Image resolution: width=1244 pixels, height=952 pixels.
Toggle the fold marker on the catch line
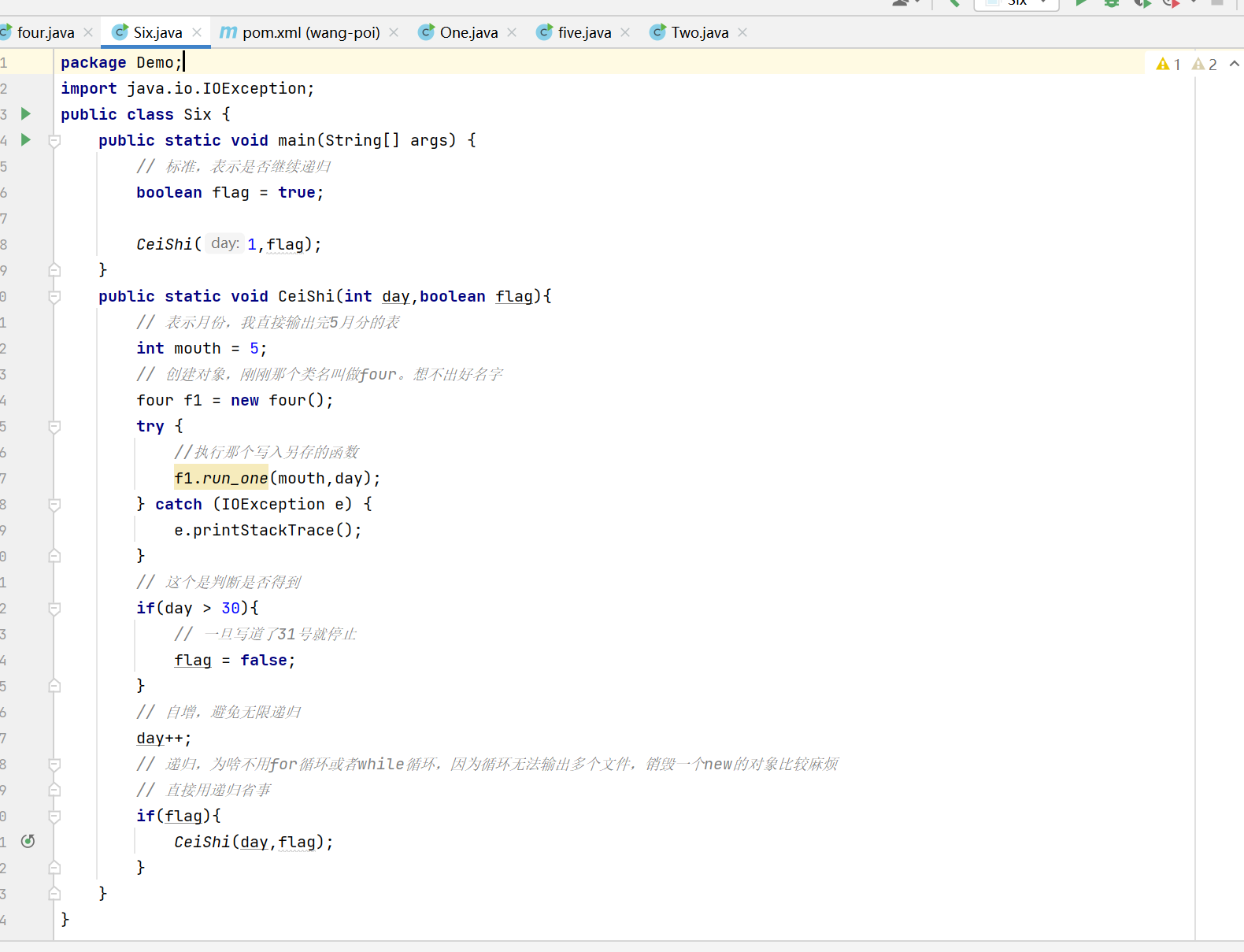[54, 505]
